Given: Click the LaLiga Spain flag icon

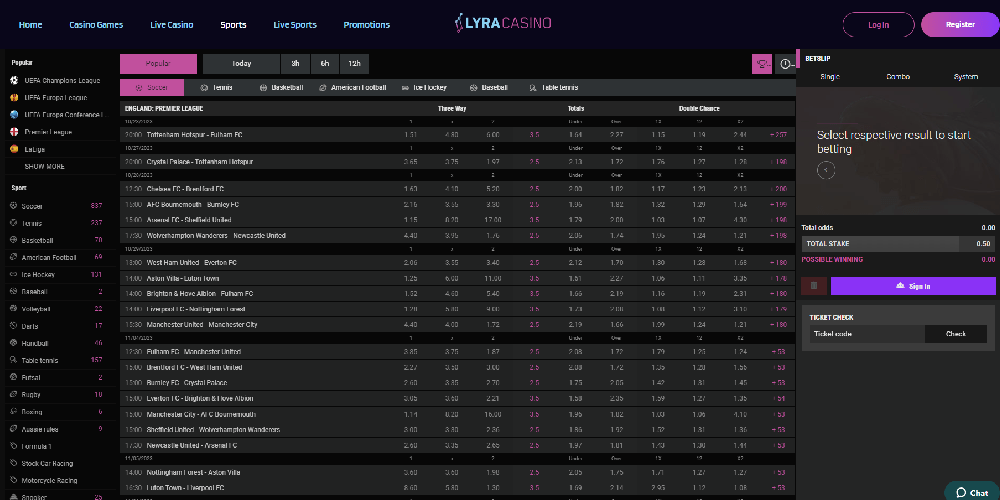Looking at the screenshot, I should pos(13,149).
